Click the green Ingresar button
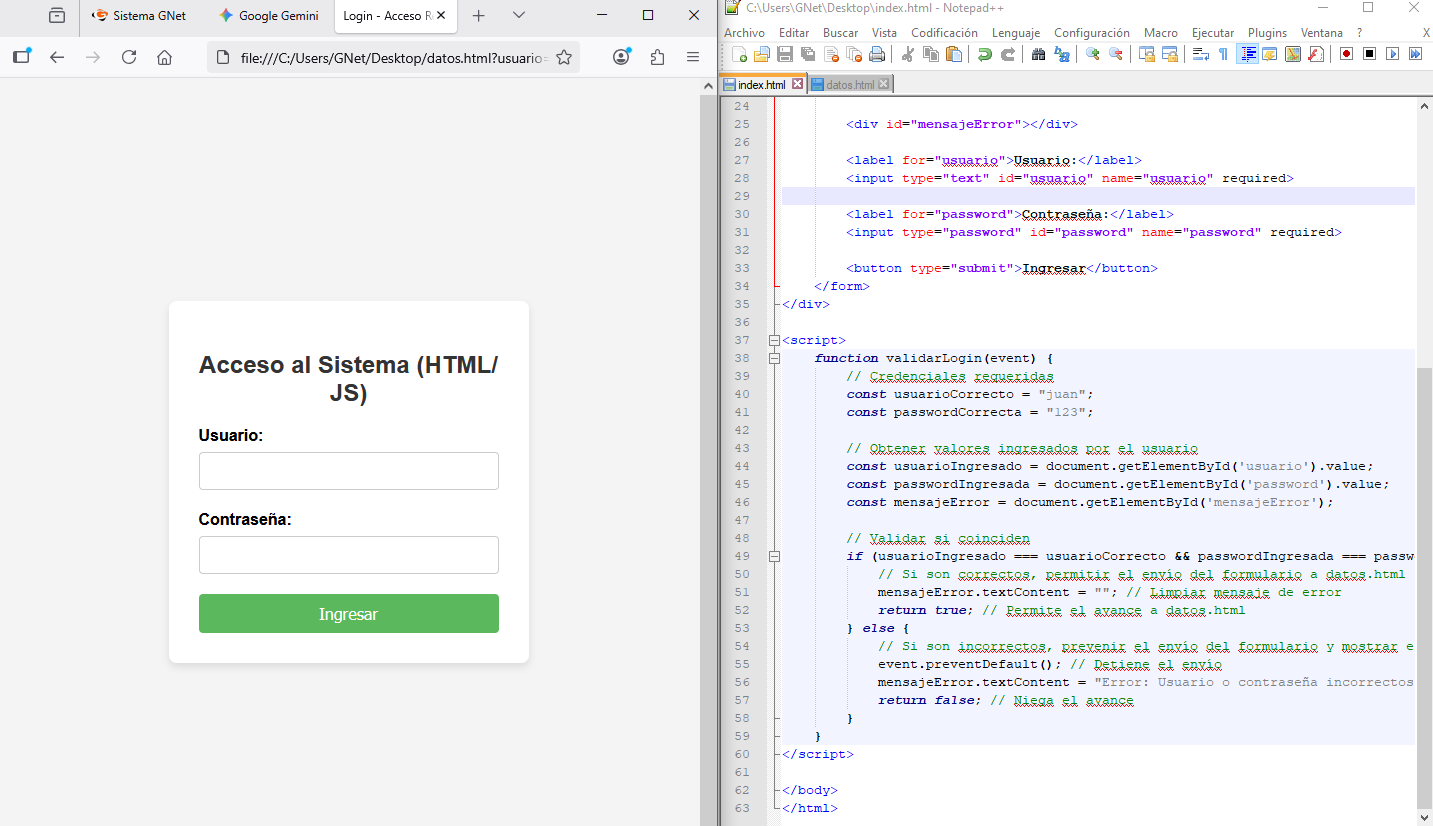 (348, 614)
